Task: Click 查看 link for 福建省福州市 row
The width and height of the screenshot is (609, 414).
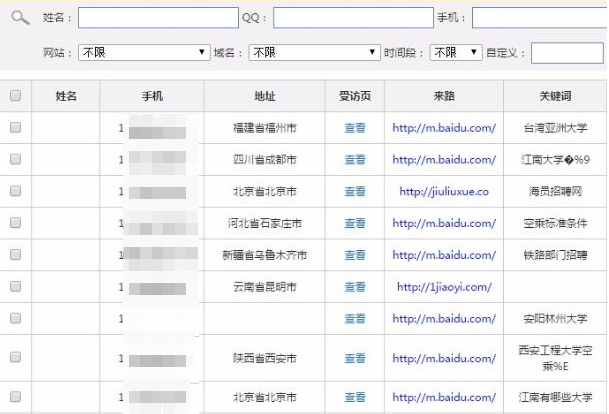Action: coord(355,128)
